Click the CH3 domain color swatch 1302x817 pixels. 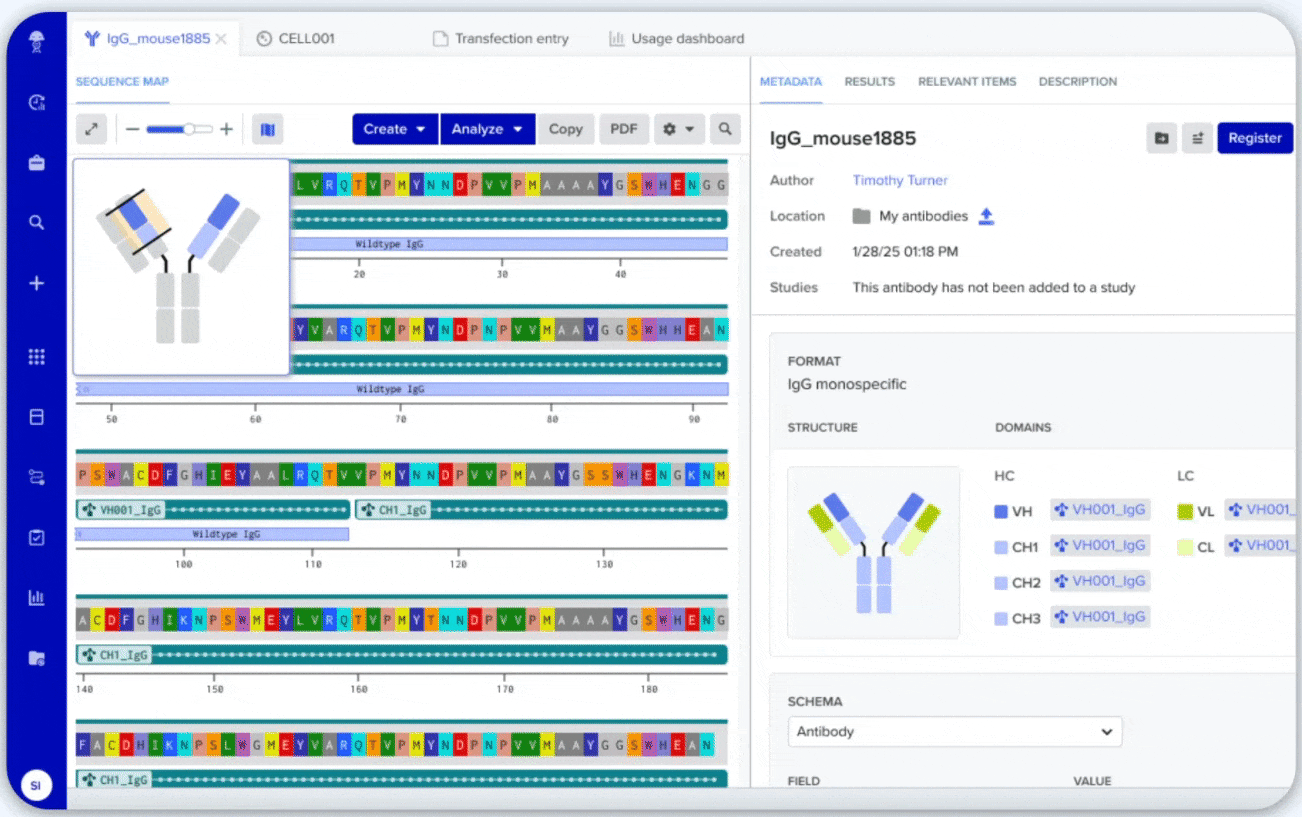tap(1001, 619)
